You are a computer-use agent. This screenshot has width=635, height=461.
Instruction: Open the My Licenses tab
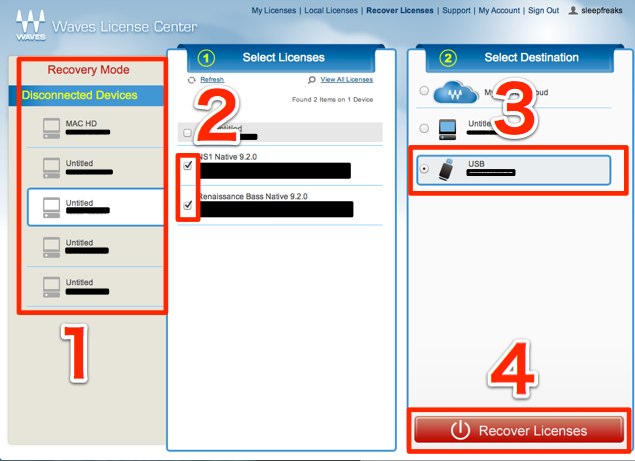point(274,11)
